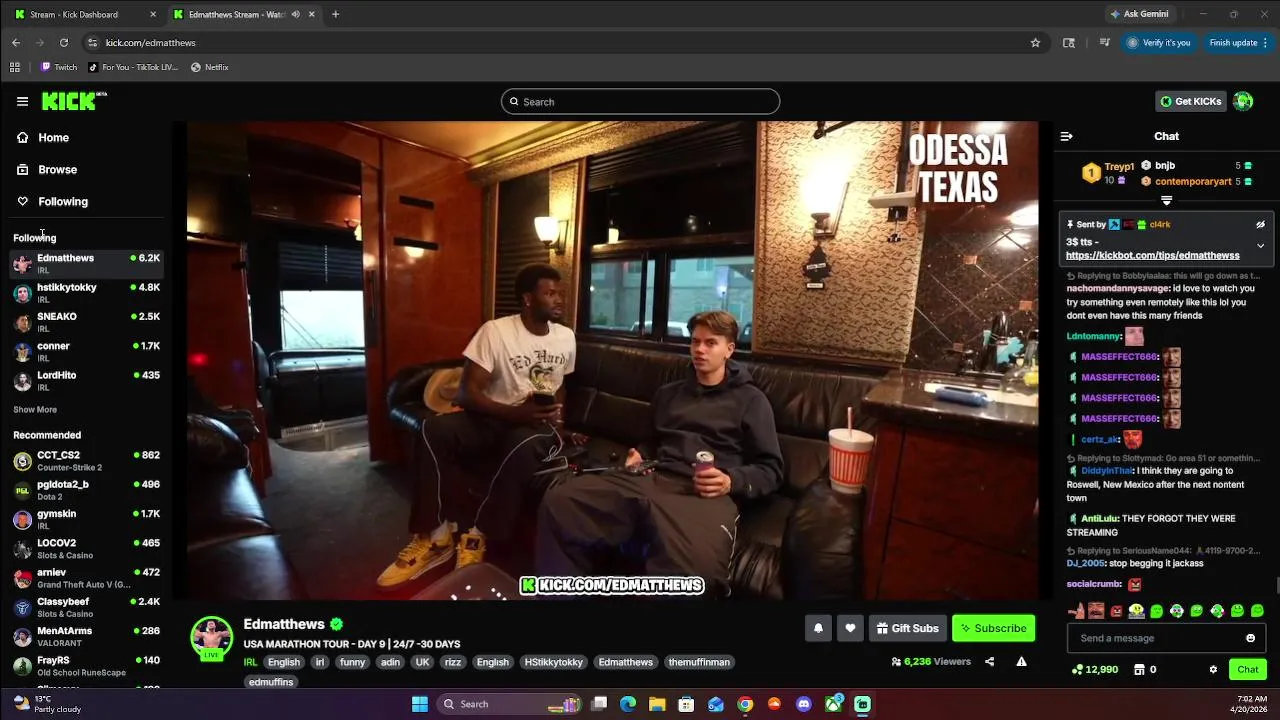Hide the pinned chat message

(x=1260, y=225)
